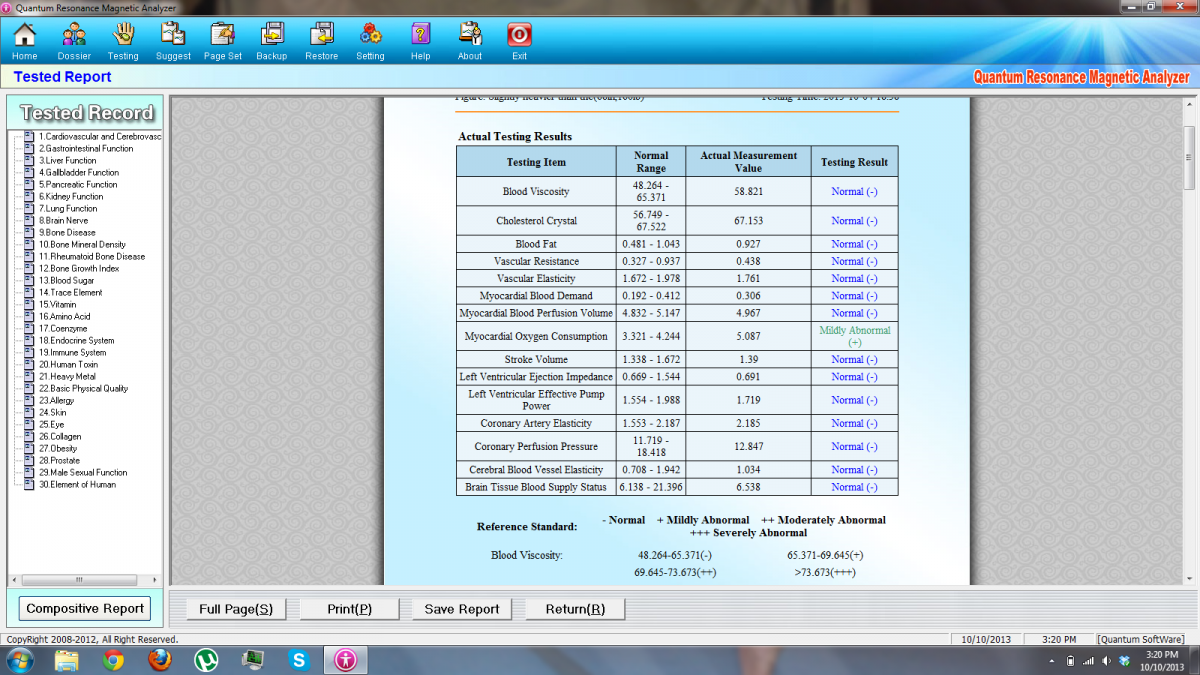Click the Backup toolbar icon
Image resolution: width=1200 pixels, height=675 pixels.
tap(272, 41)
